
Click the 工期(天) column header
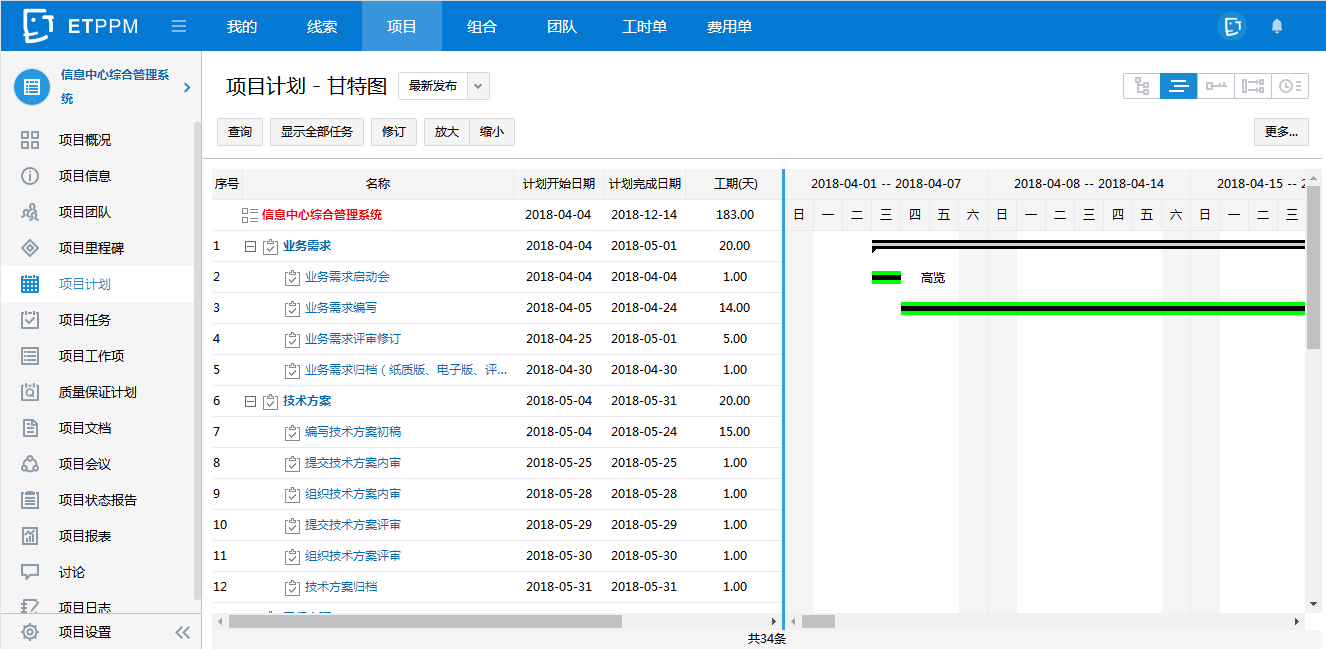[735, 184]
